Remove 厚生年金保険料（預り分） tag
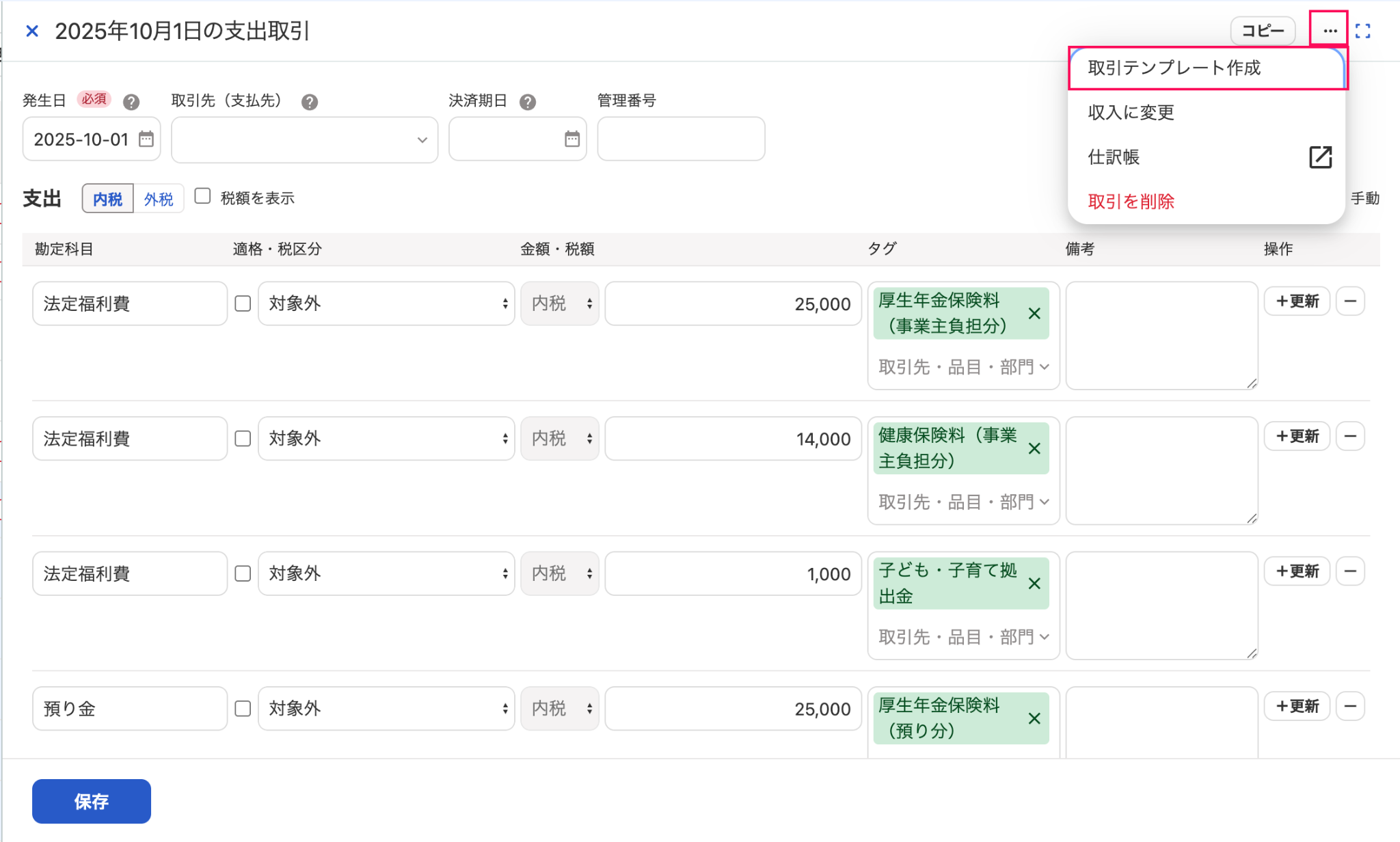 click(1034, 718)
